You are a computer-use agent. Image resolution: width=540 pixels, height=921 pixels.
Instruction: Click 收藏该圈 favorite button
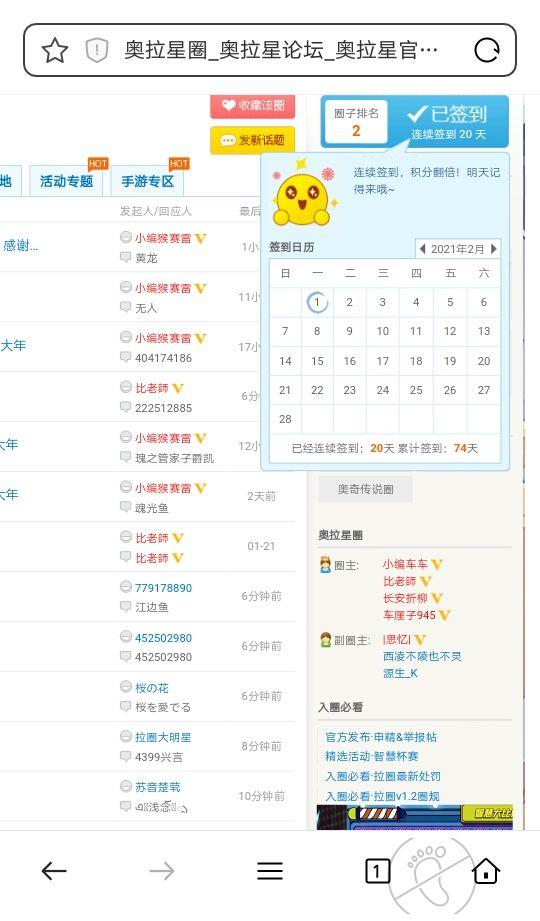click(253, 106)
